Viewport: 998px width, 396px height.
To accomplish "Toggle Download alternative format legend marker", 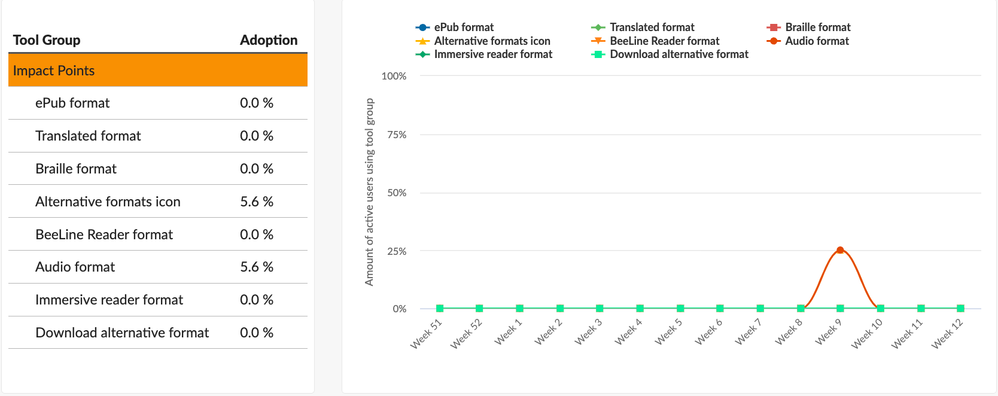I will tap(596, 54).
